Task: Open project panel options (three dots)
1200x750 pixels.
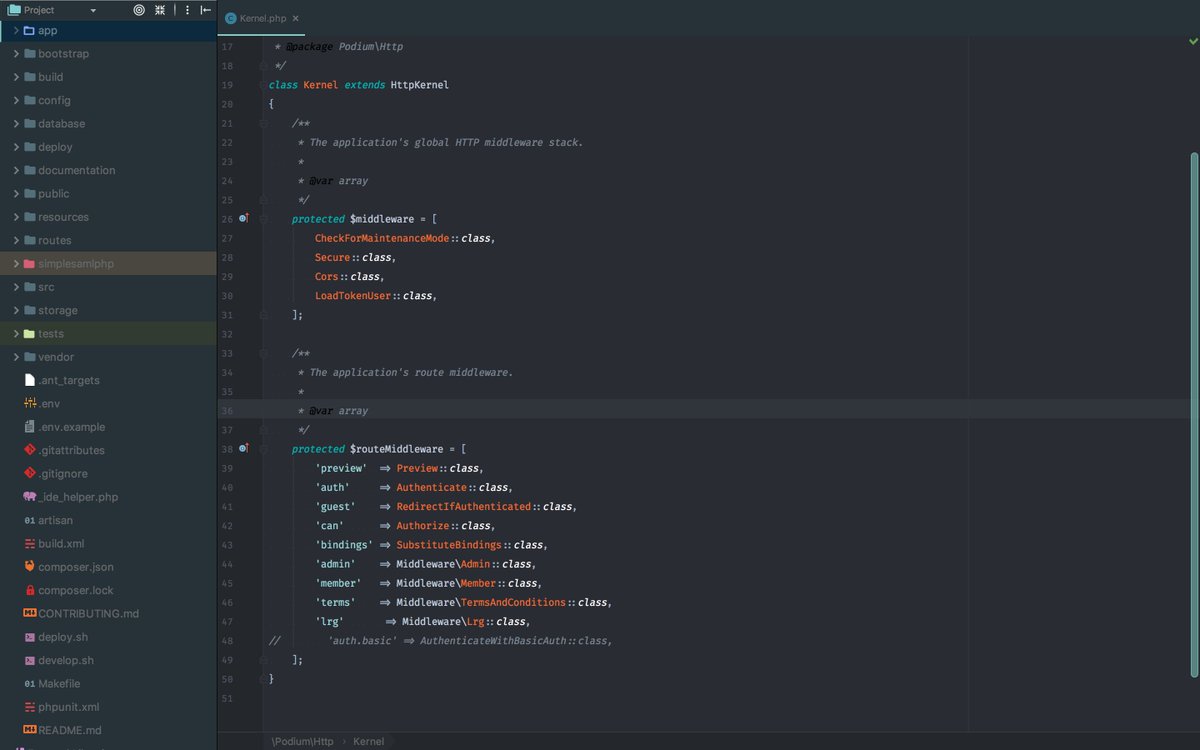Action: pos(188,10)
